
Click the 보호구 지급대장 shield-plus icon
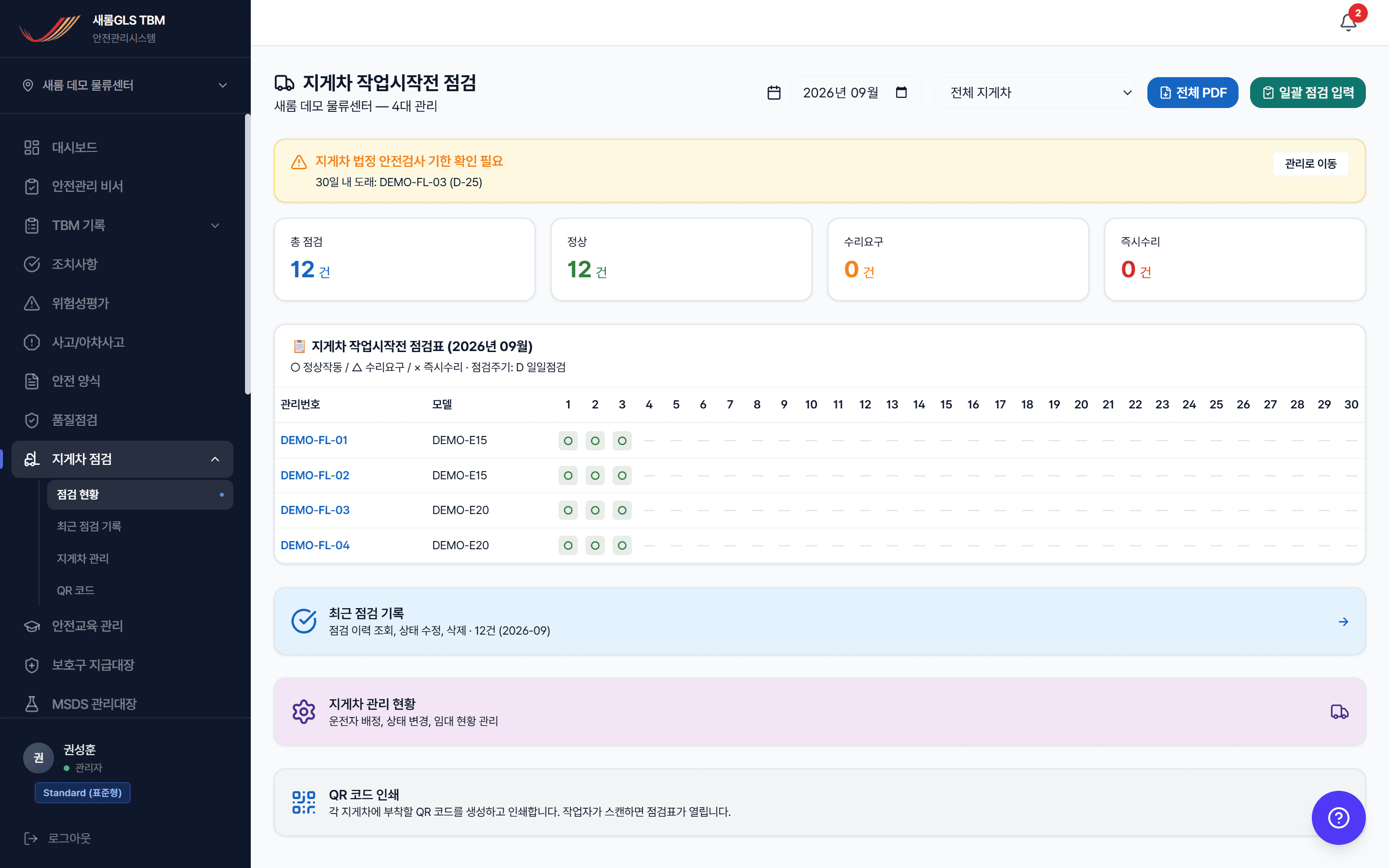(31, 665)
